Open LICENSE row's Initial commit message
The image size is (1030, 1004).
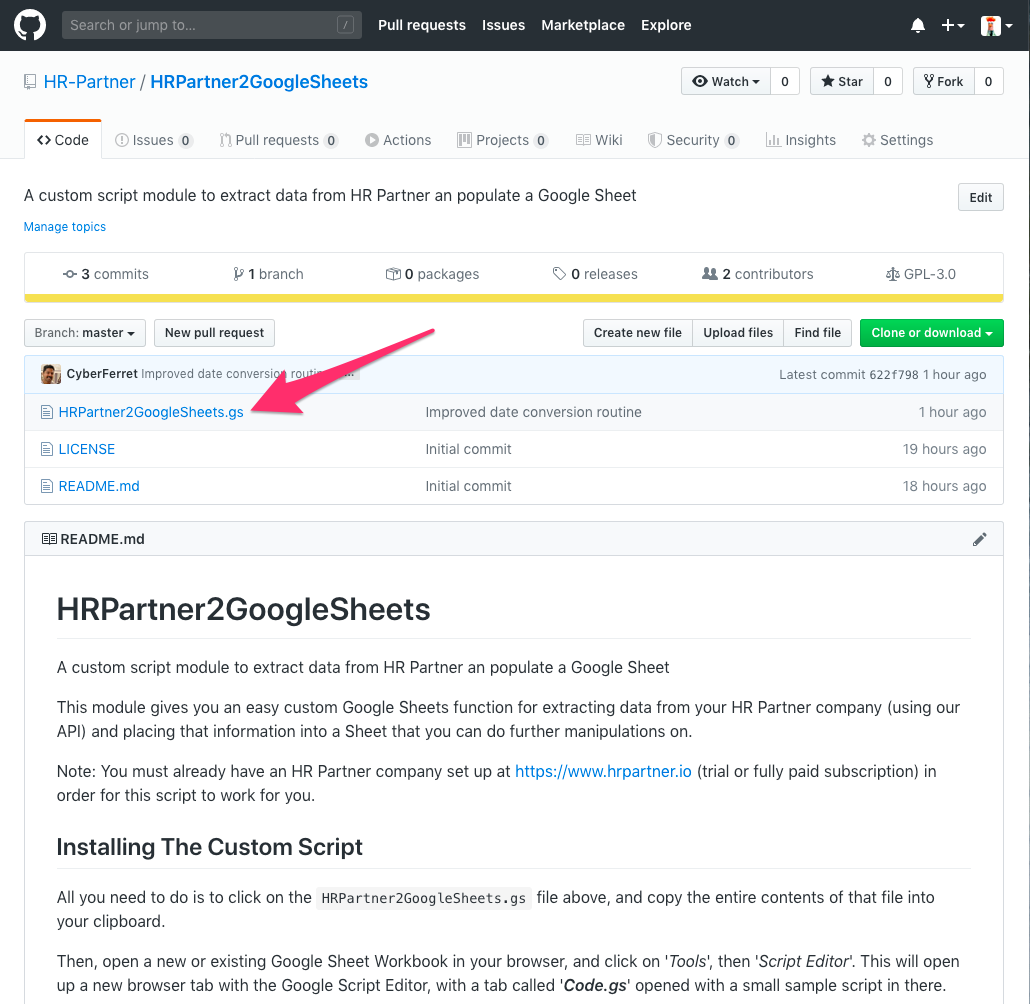pos(468,449)
